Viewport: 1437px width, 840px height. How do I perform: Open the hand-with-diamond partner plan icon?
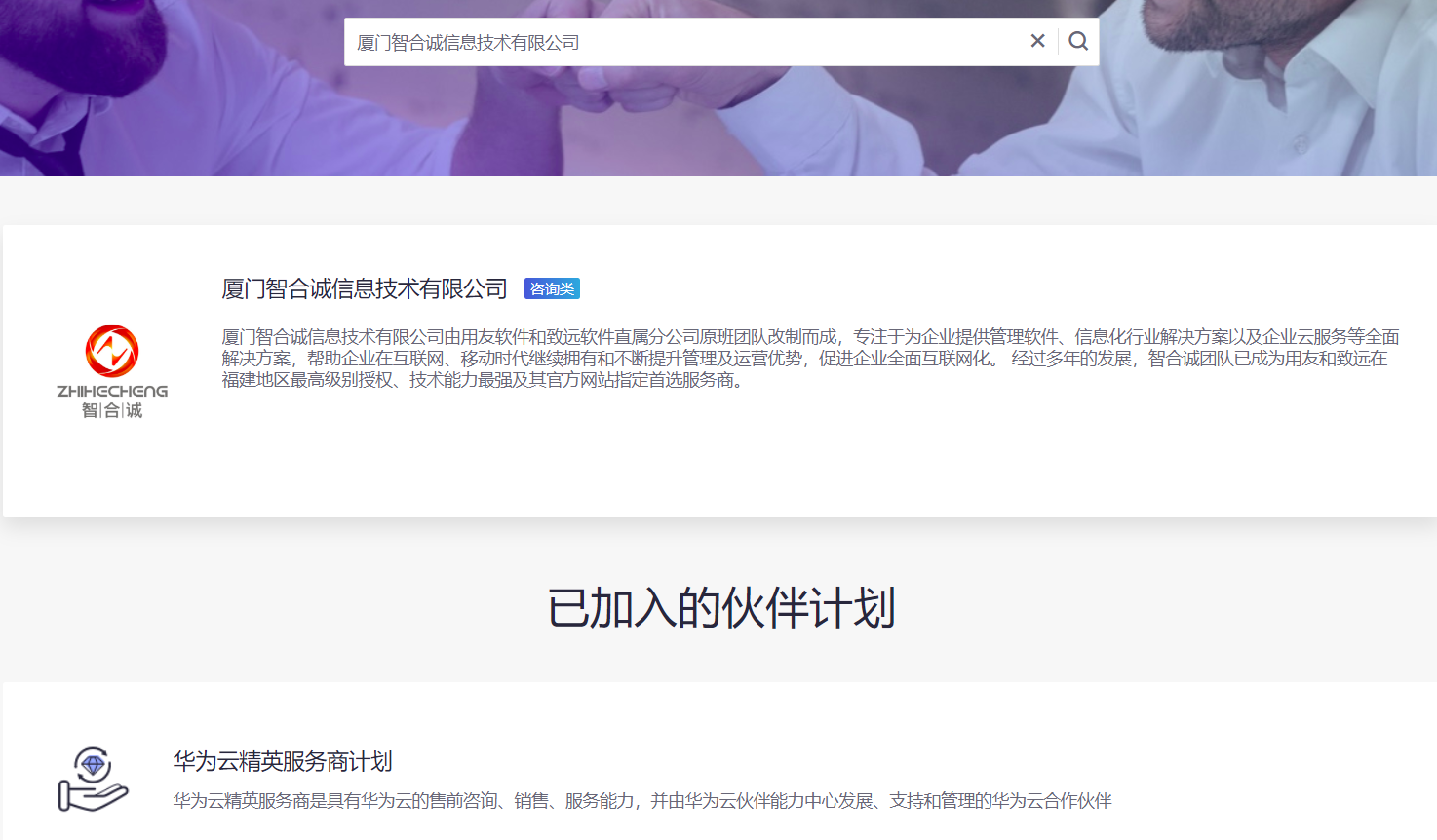(93, 780)
